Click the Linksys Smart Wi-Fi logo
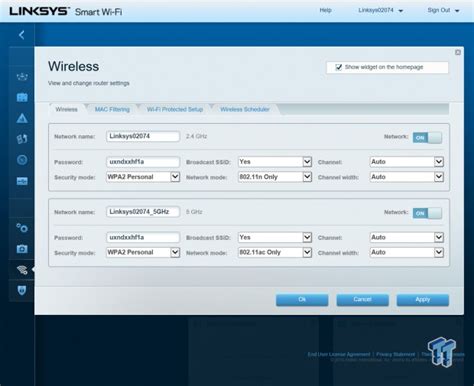474x386 pixels. (66, 11)
